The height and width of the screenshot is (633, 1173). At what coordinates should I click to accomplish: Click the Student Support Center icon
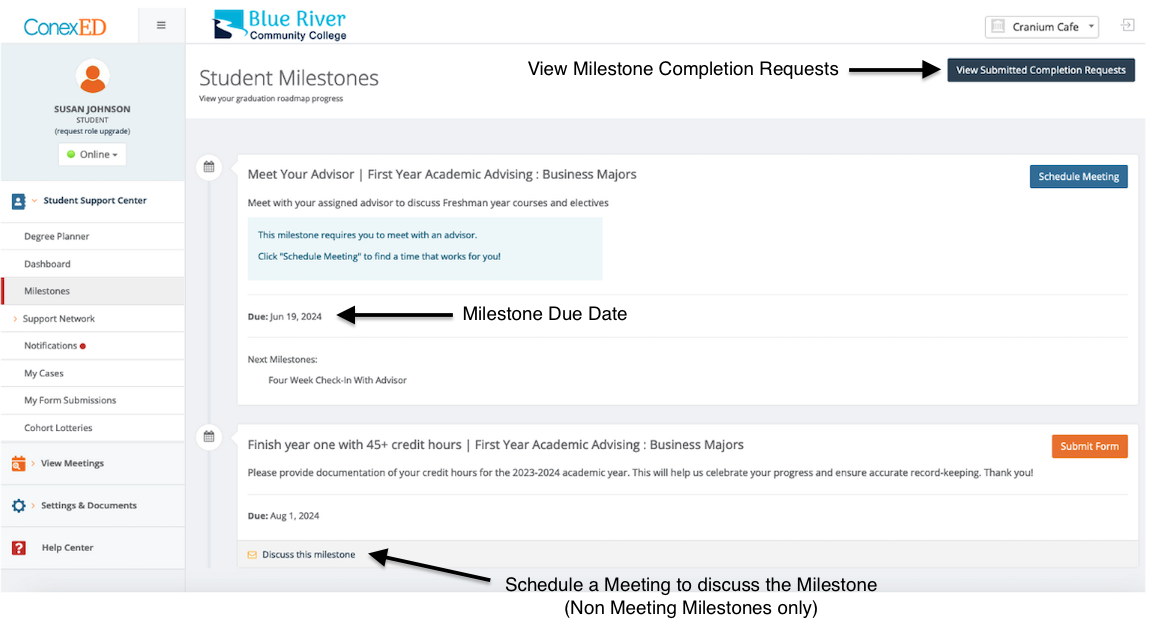tap(19, 201)
